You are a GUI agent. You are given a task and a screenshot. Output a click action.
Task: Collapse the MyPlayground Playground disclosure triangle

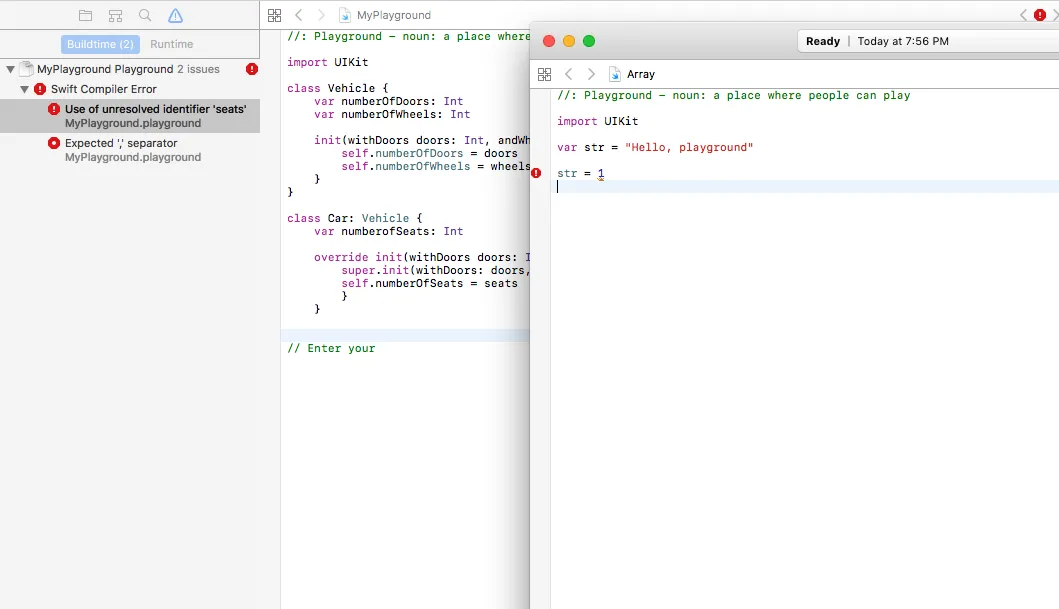click(x=10, y=69)
